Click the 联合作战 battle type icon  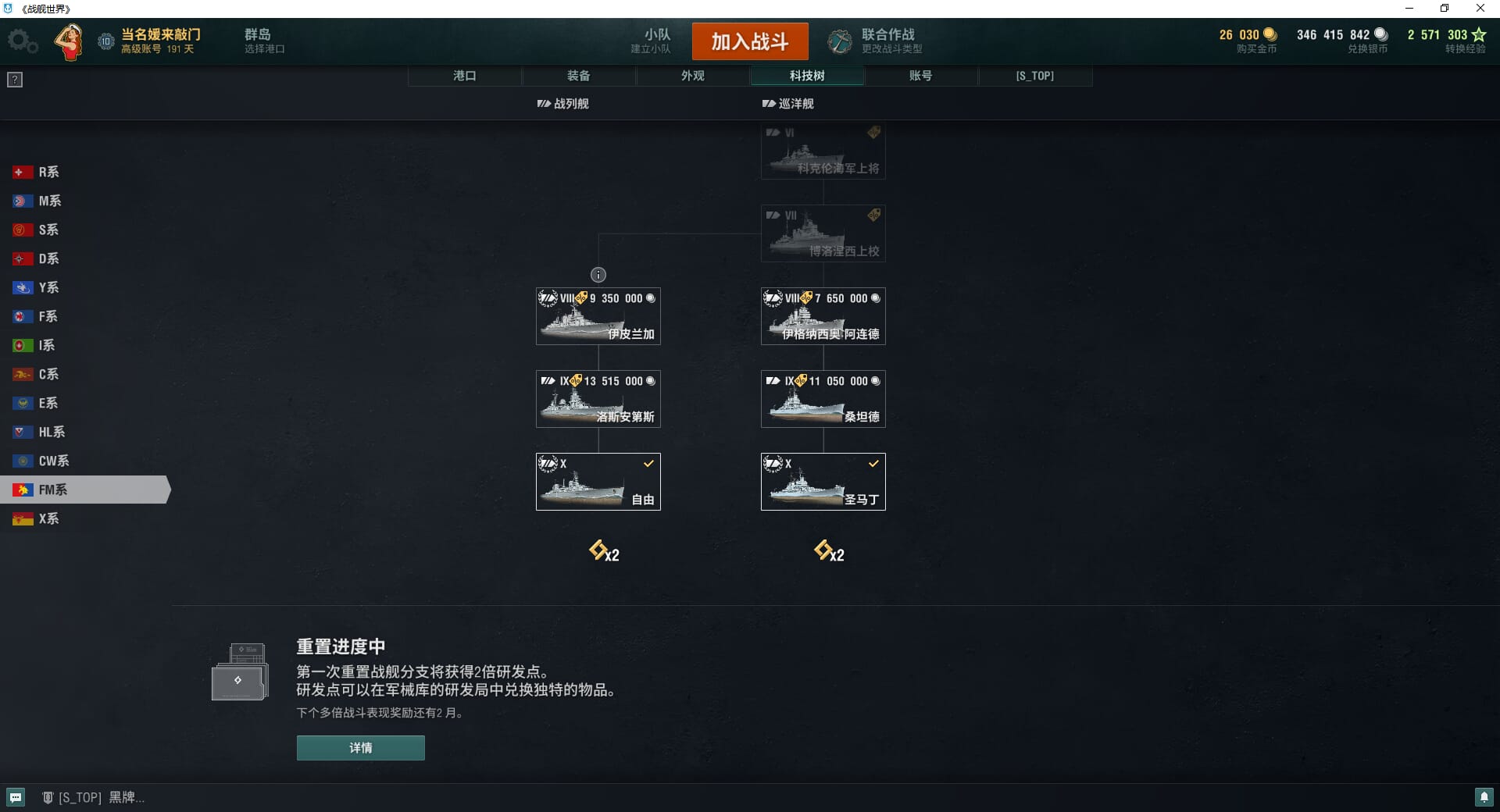pos(841,41)
